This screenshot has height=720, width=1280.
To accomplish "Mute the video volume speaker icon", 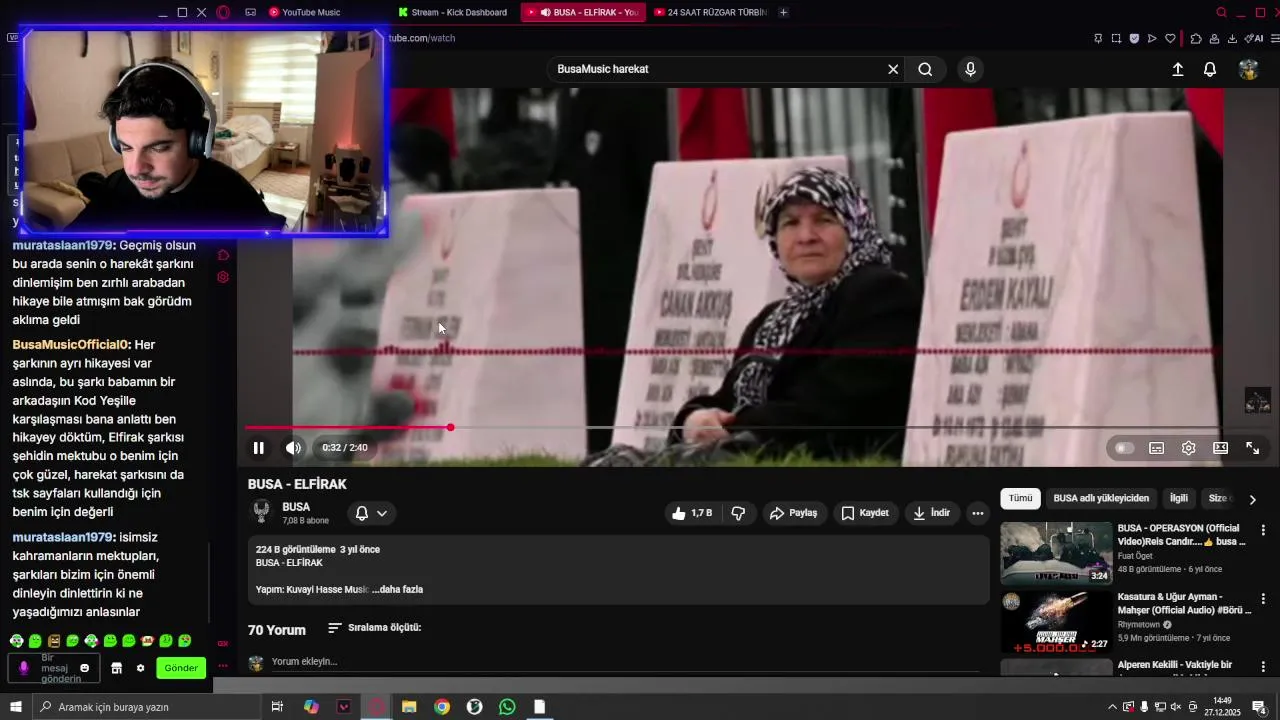I will (293, 448).
